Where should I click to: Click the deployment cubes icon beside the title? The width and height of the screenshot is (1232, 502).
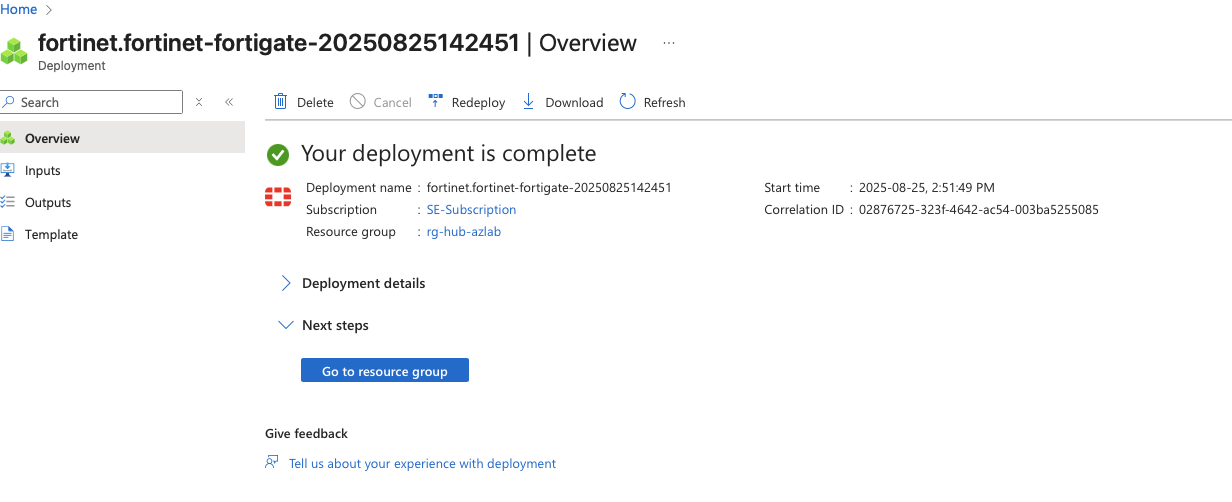coord(14,50)
